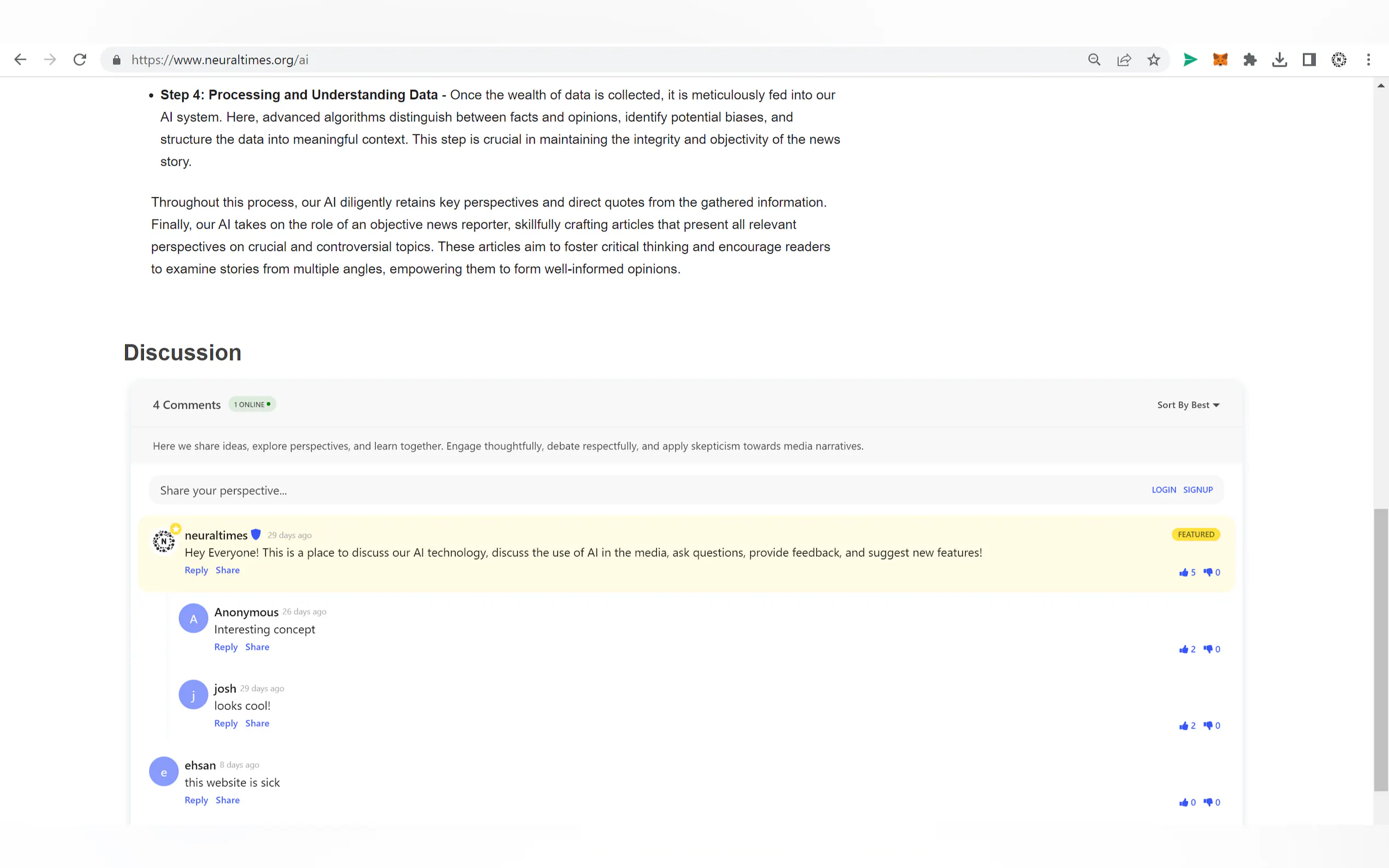Image resolution: width=1389 pixels, height=868 pixels.
Task: Open the browser downloads icon
Action: [x=1279, y=60]
